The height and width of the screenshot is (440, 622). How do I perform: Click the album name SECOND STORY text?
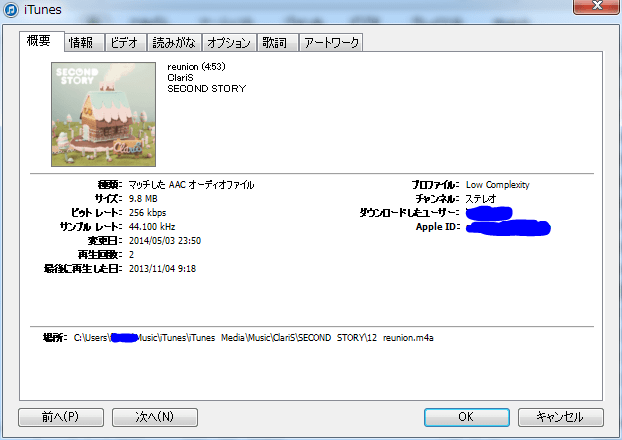[207, 89]
